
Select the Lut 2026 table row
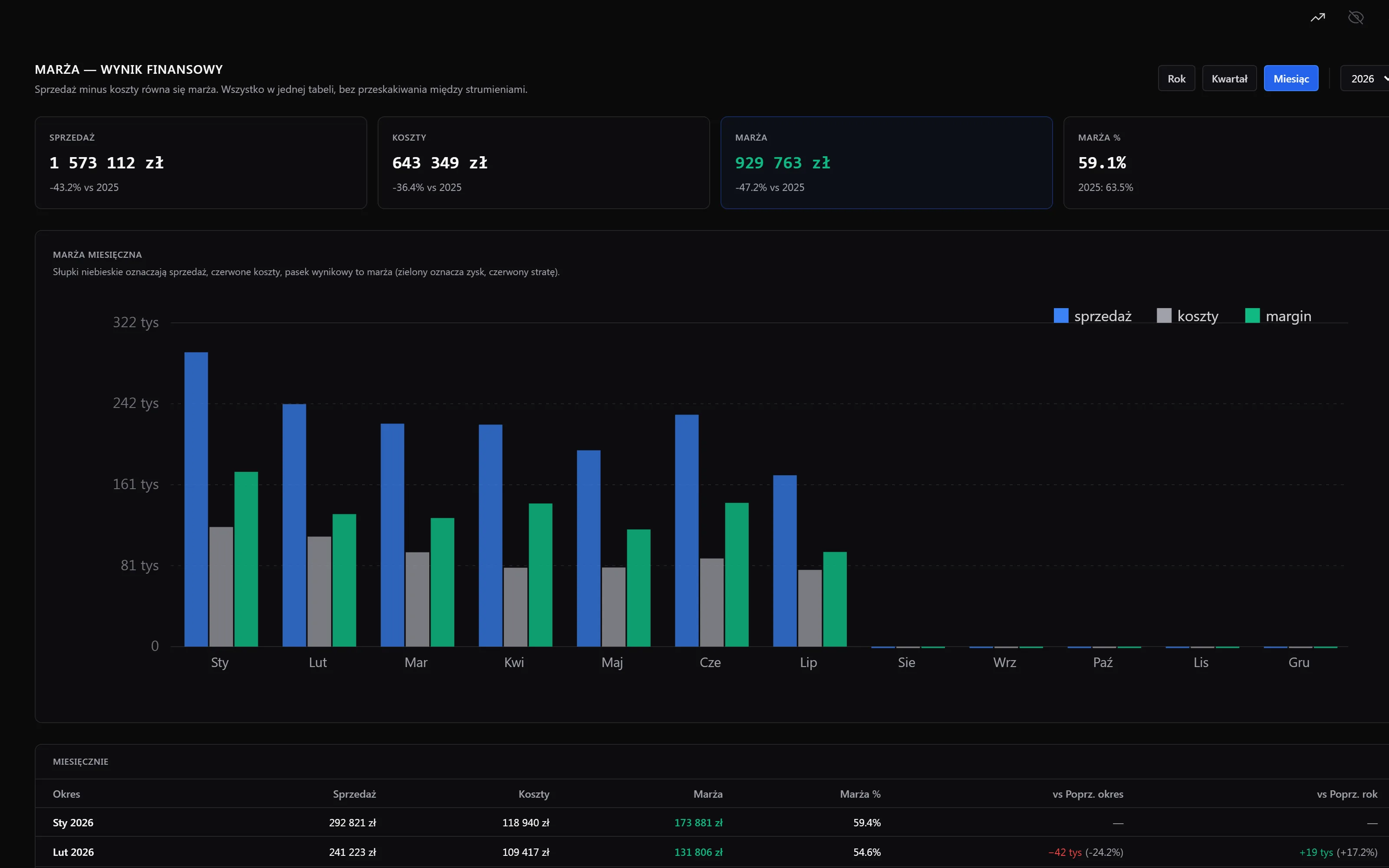[x=712, y=852]
